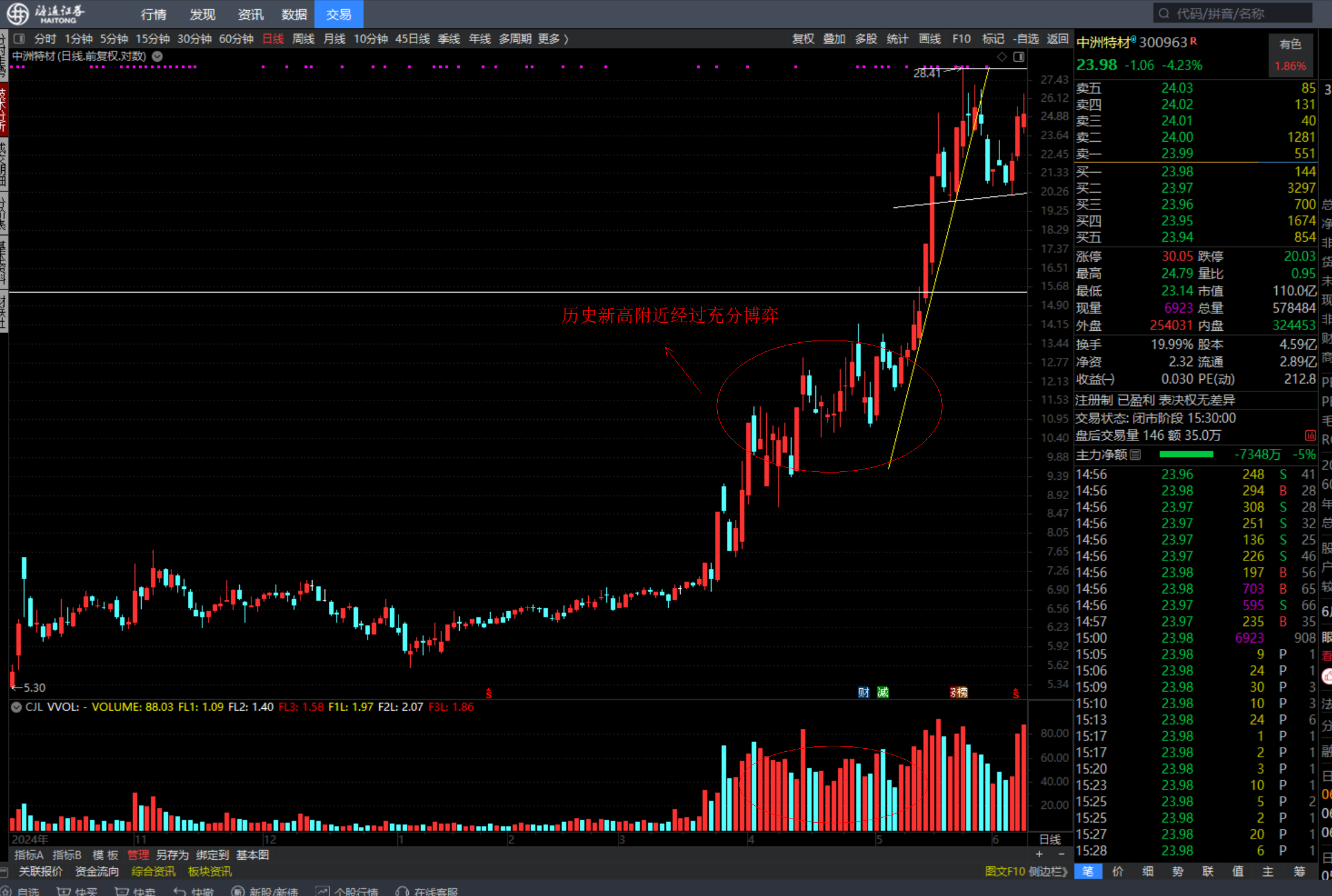The width and height of the screenshot is (1332, 896).
Task: Select the 交易 top tab
Action: coord(339,14)
